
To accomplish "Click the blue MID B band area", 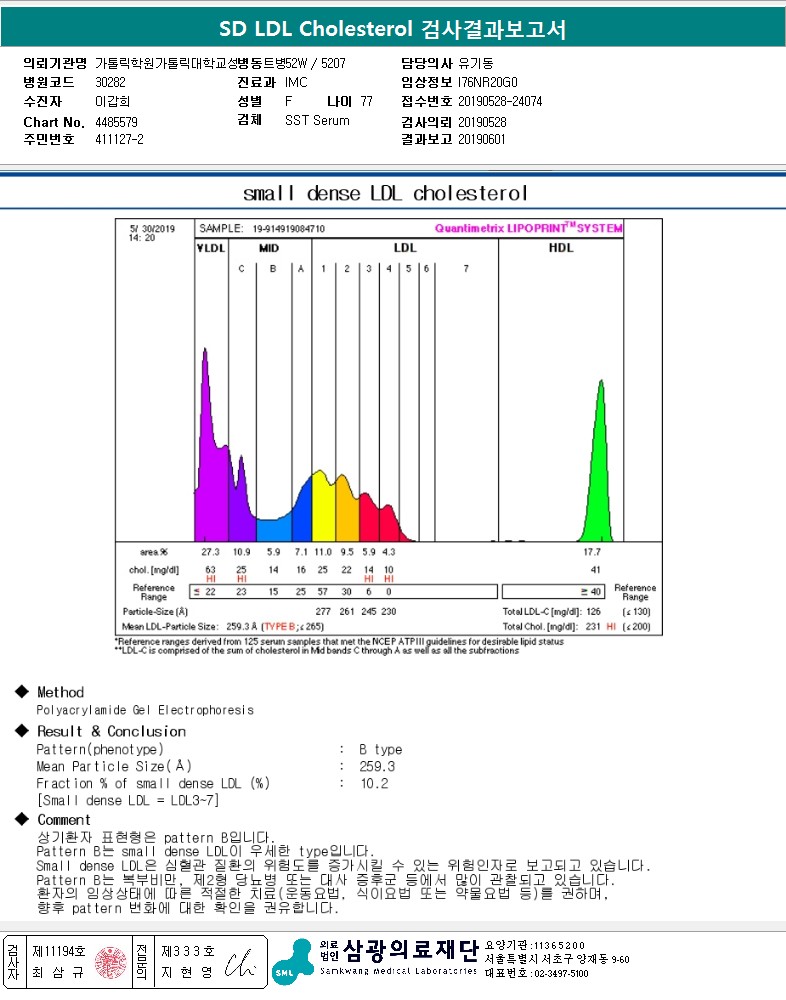I will [x=272, y=530].
